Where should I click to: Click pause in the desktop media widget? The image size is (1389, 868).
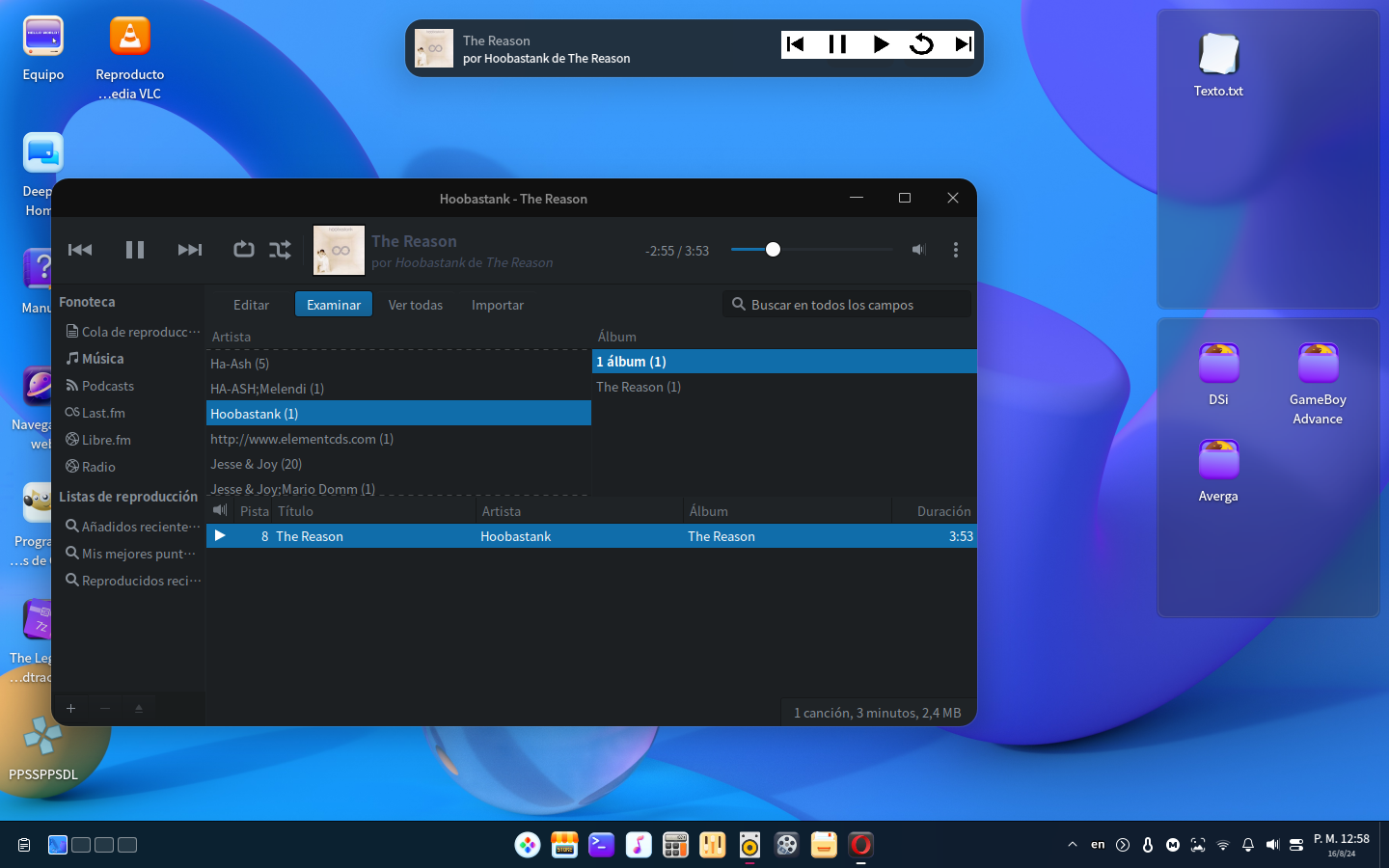[x=838, y=44]
